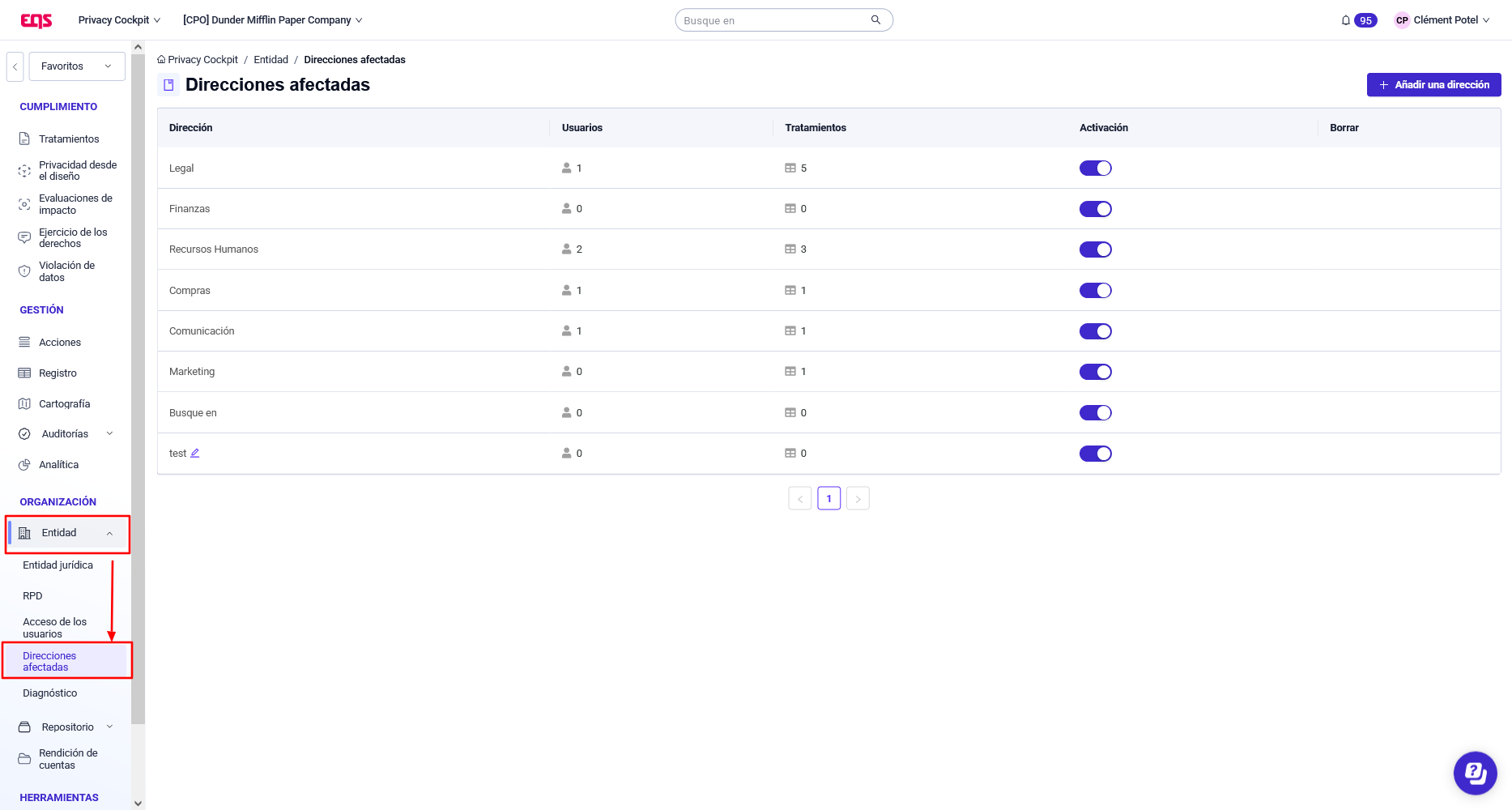Click the user icon in Recursos Humanos row

(567, 249)
